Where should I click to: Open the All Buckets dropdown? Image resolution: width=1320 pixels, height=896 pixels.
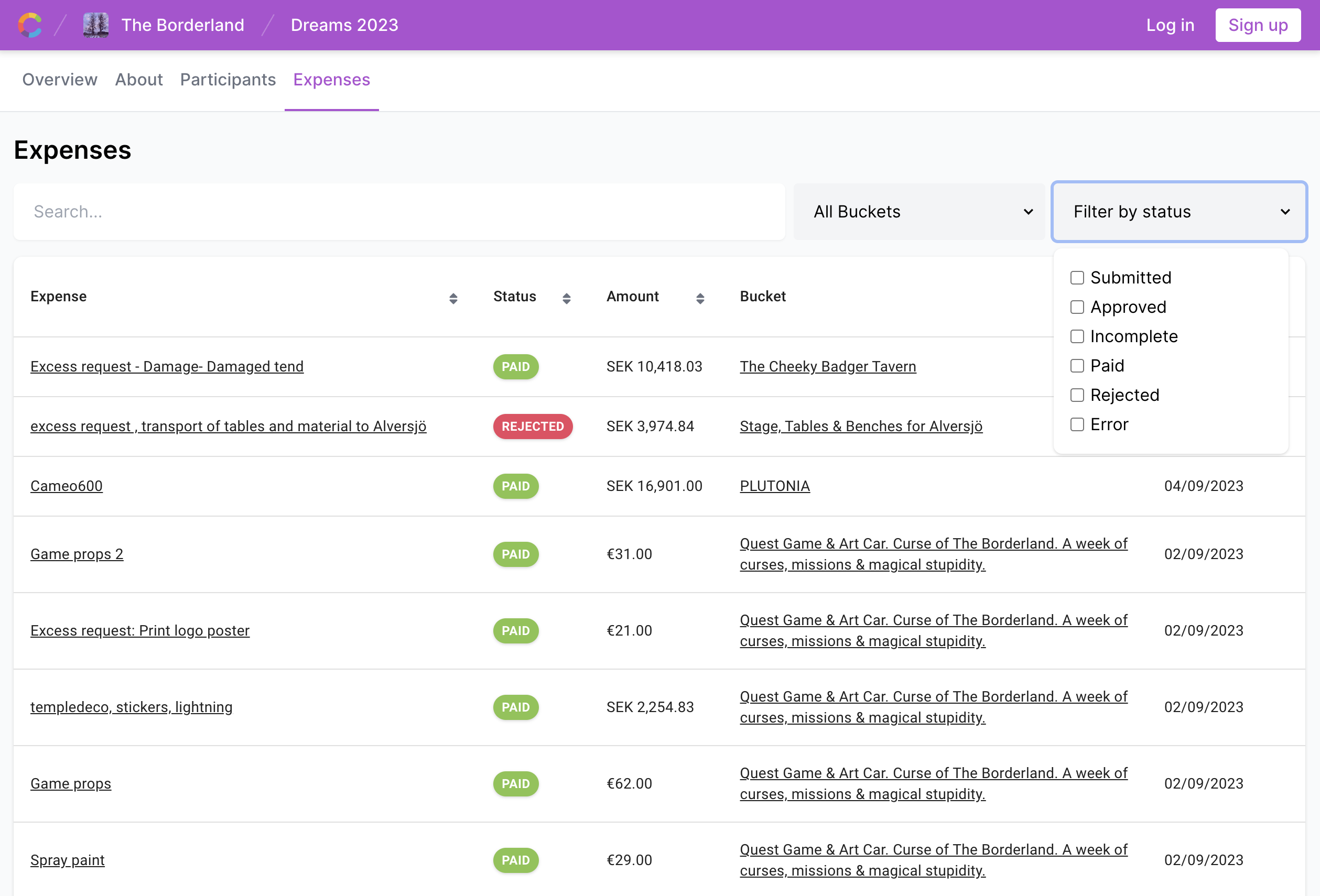pyautogui.click(x=918, y=212)
